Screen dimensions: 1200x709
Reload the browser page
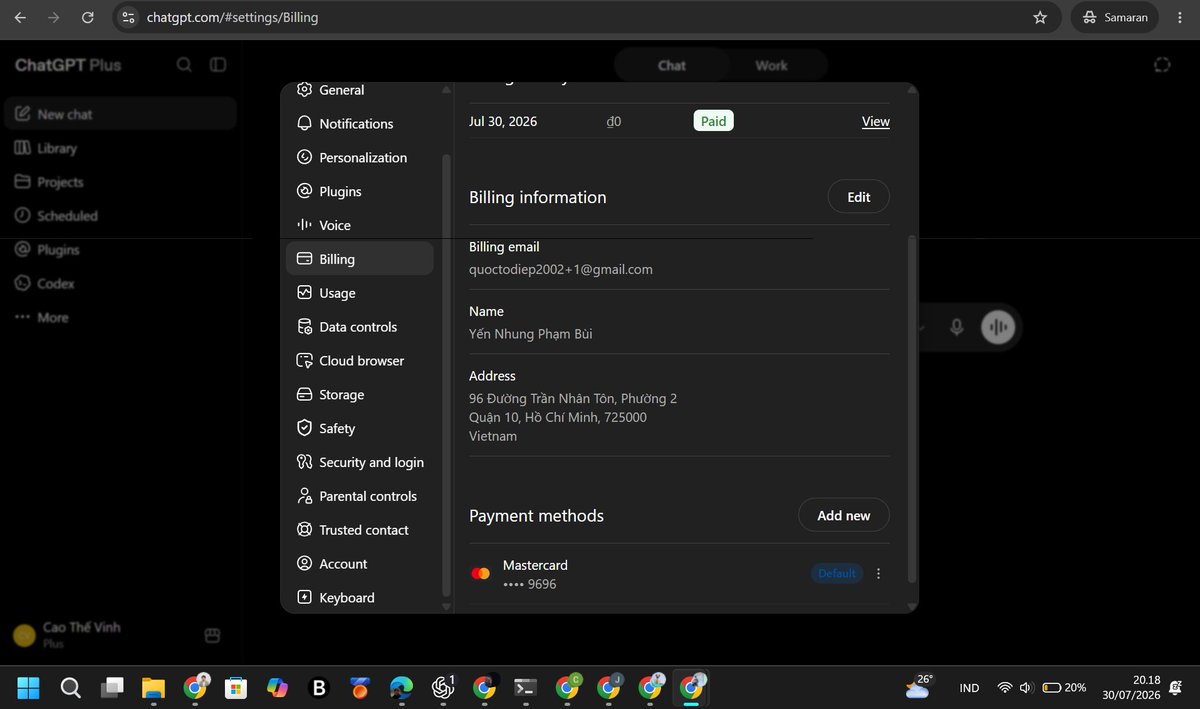[x=87, y=17]
